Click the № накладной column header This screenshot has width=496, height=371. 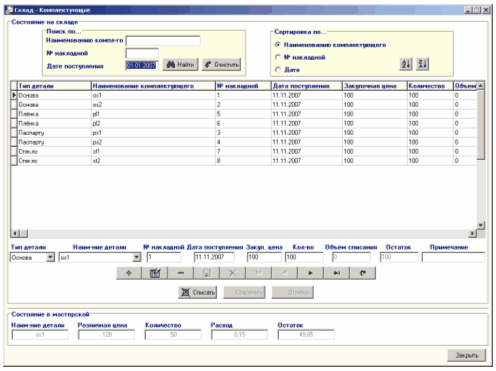(243, 86)
